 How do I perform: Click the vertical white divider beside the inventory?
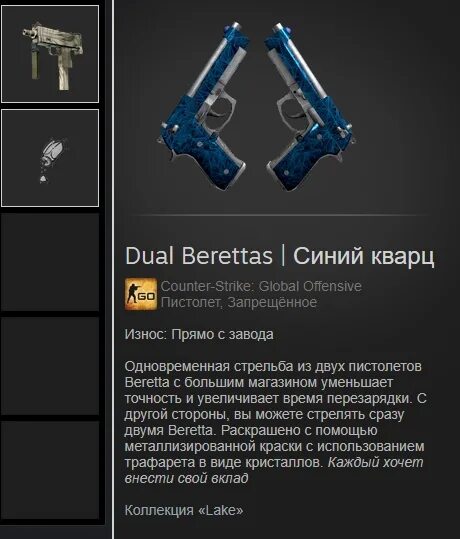113,270
